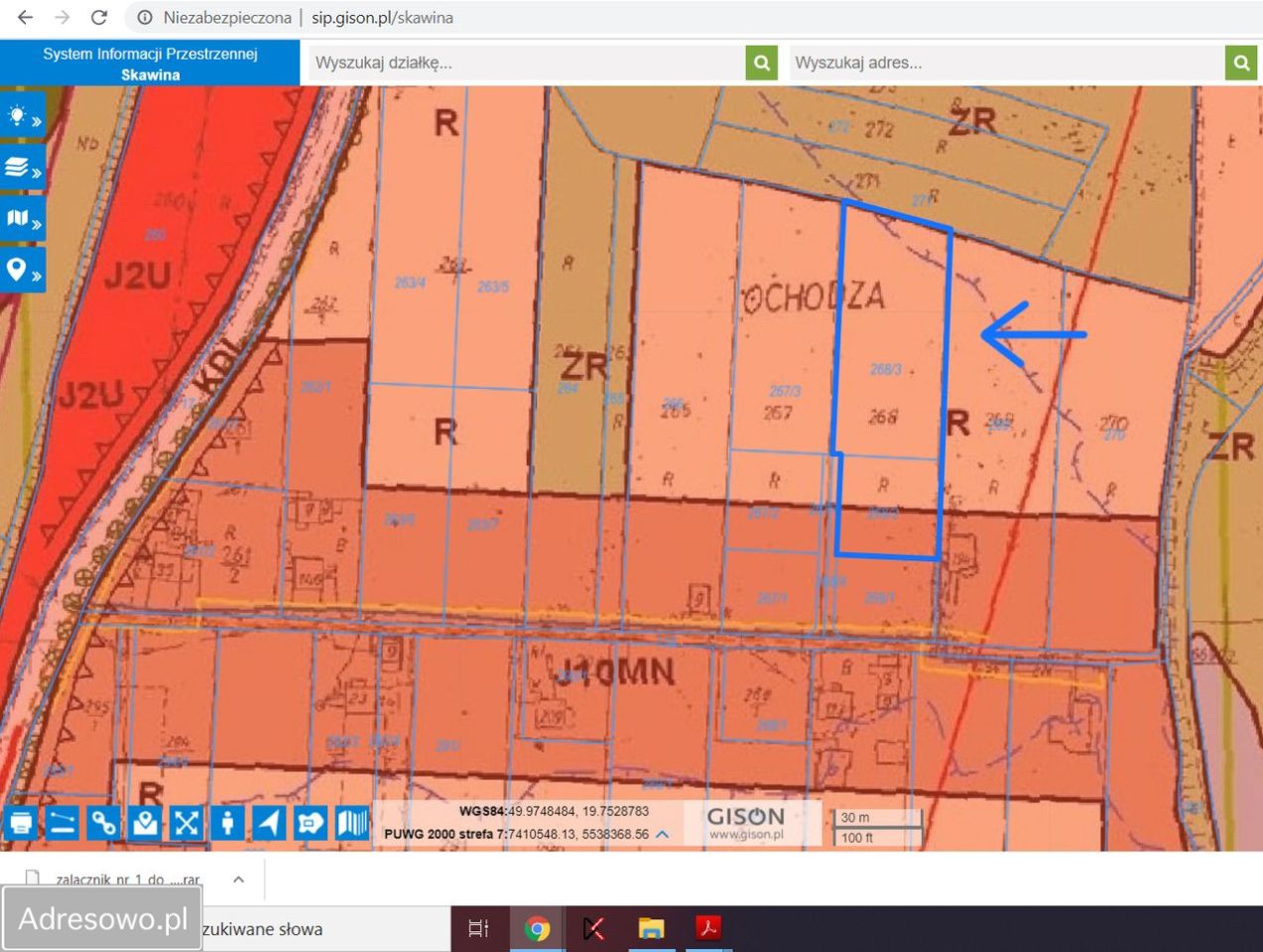The width and height of the screenshot is (1263, 952).
Task: Select the distance measurement tool
Action: (x=63, y=822)
